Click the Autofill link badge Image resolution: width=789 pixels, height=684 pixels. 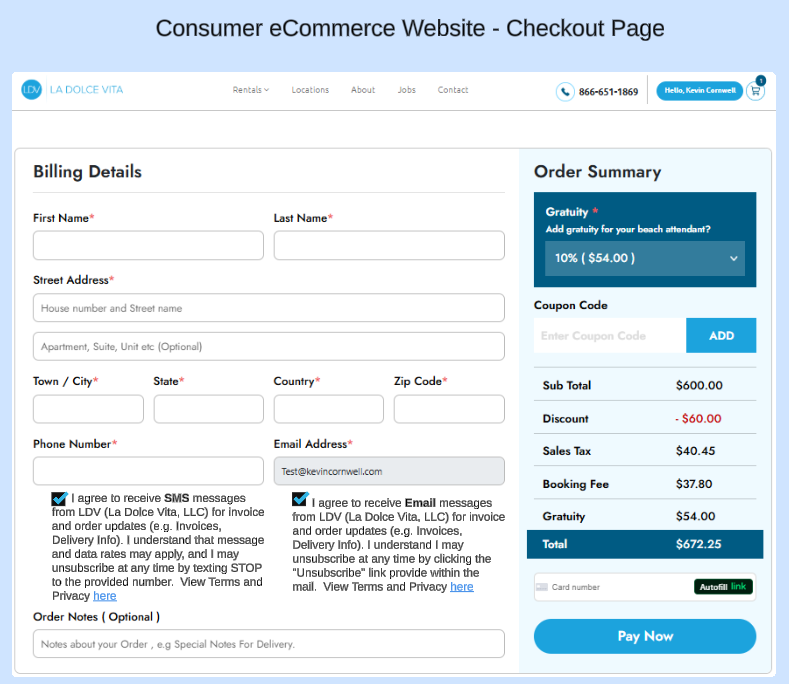(x=723, y=587)
